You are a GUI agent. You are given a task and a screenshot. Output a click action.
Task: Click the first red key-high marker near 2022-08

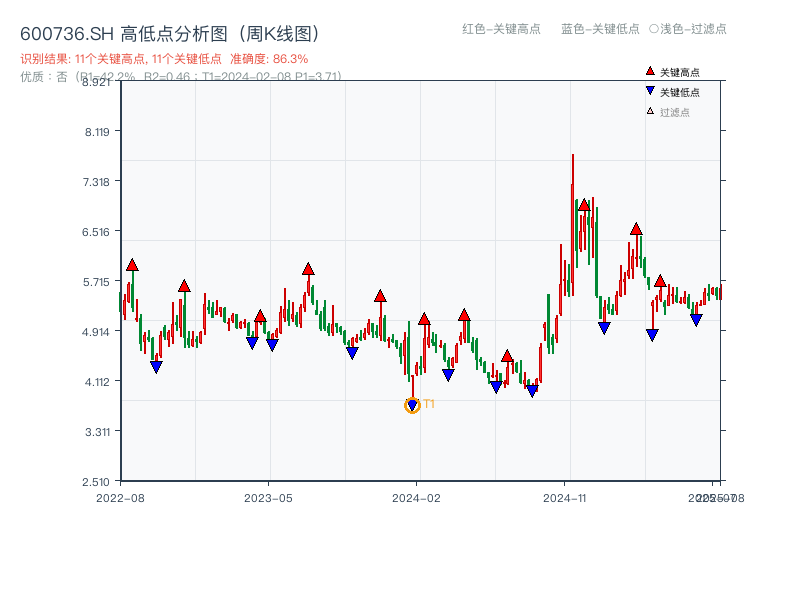130,265
